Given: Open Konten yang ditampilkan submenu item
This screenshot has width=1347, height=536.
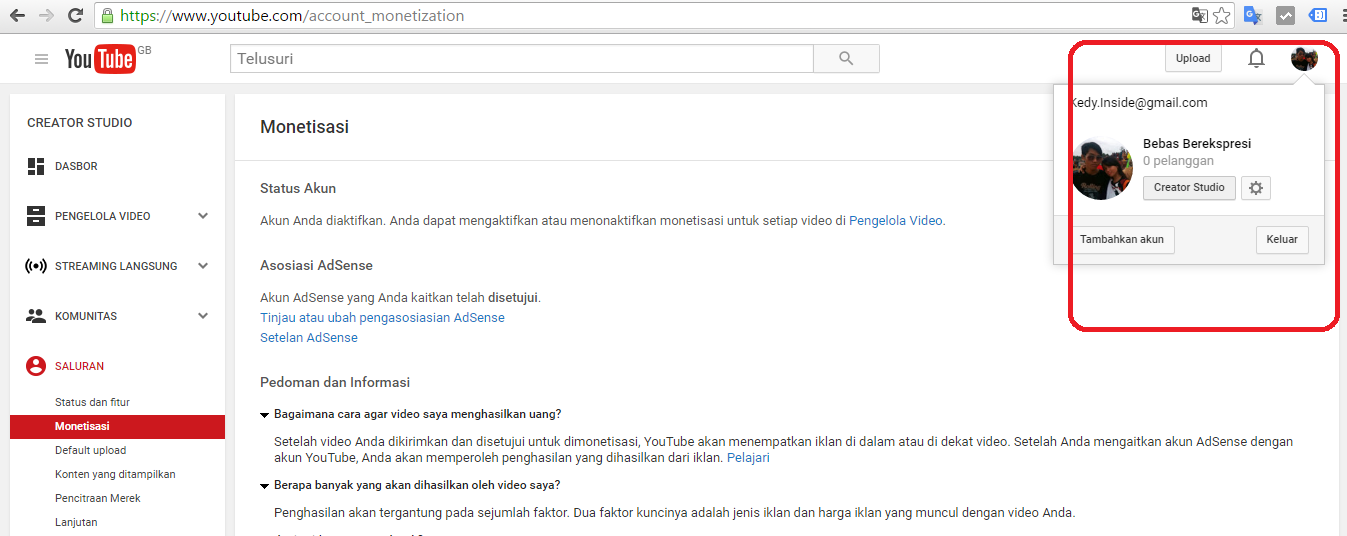Looking at the screenshot, I should (117, 474).
